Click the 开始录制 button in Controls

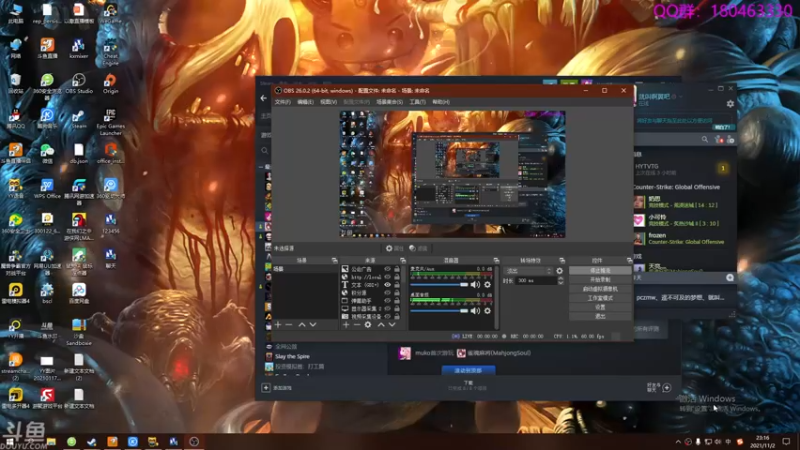[600, 280]
